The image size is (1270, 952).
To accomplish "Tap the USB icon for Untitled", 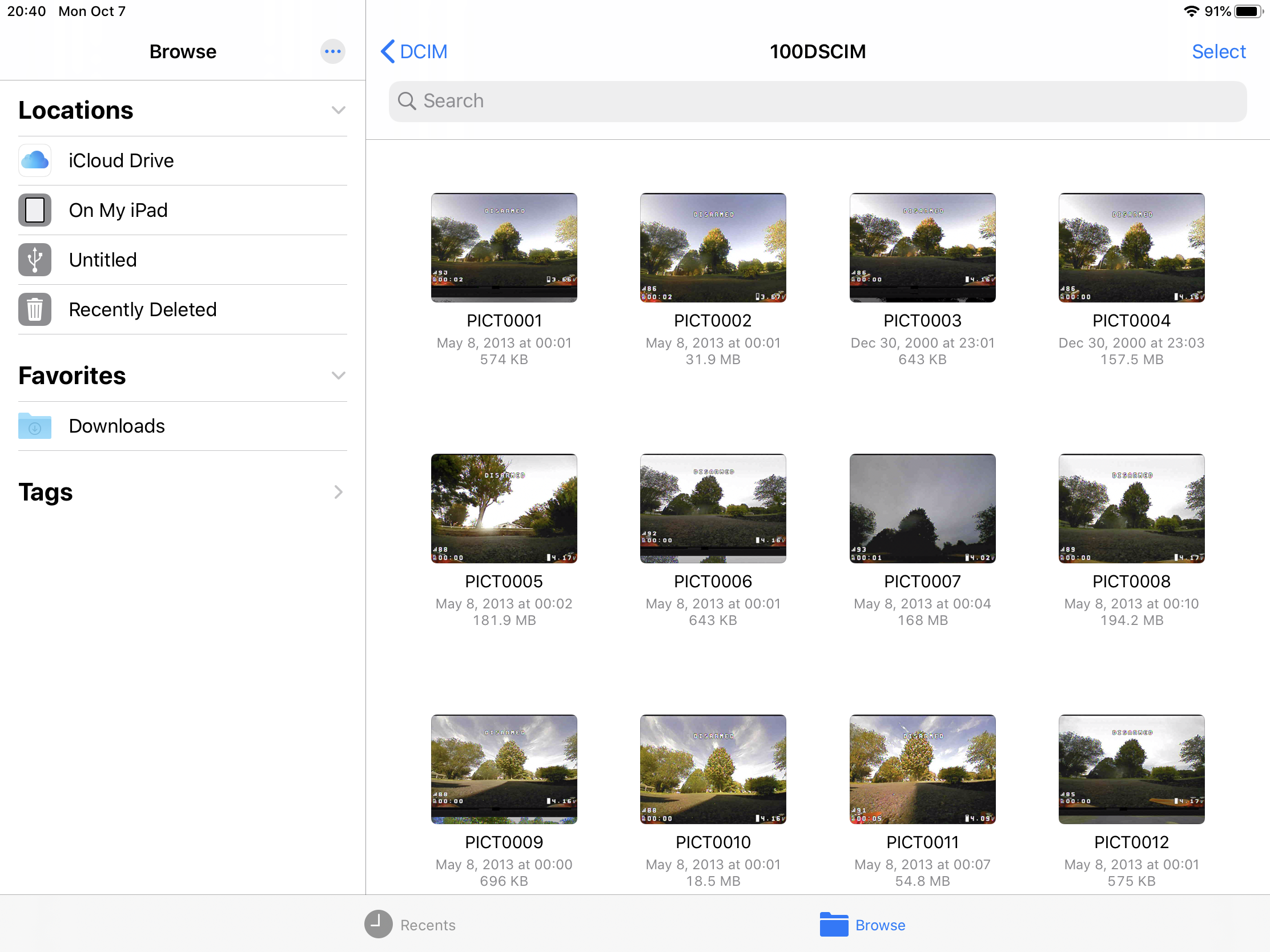I will tap(34, 260).
